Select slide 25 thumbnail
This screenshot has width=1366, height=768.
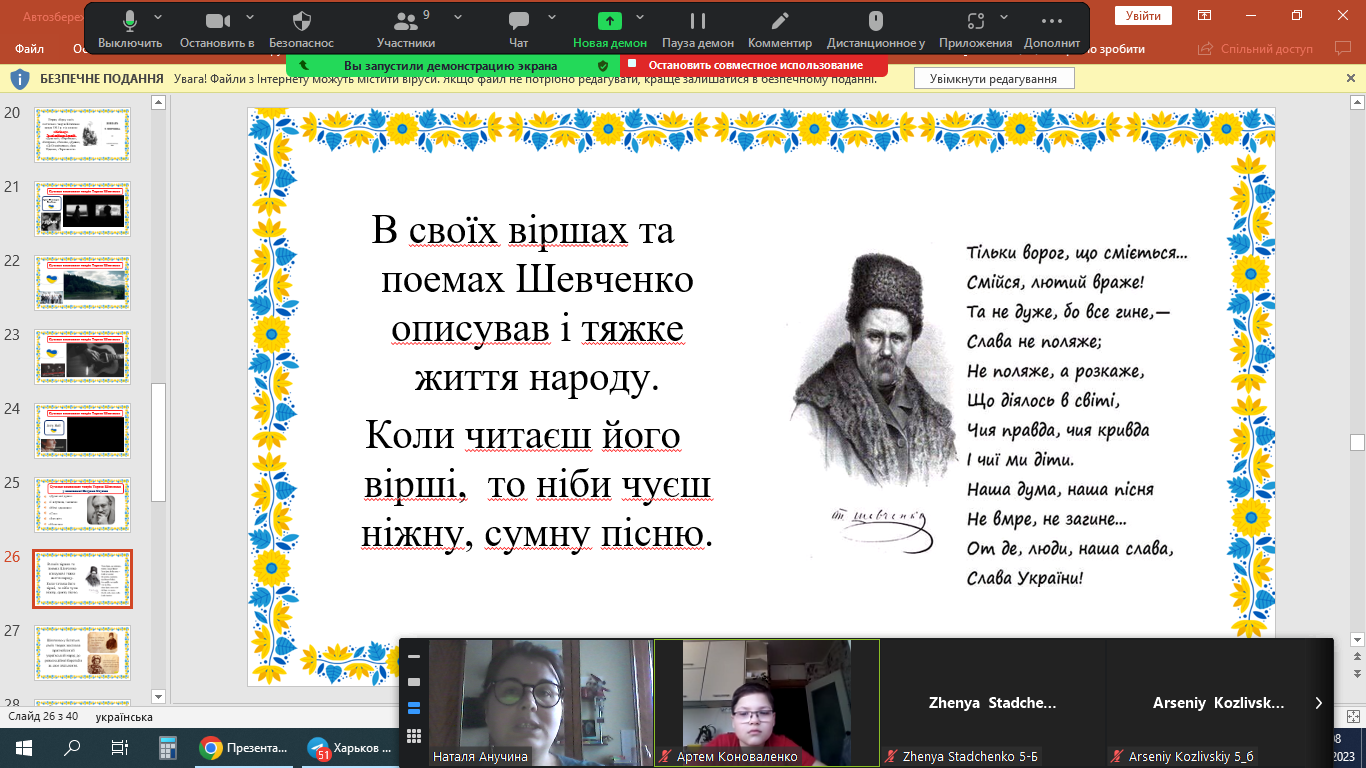82,505
